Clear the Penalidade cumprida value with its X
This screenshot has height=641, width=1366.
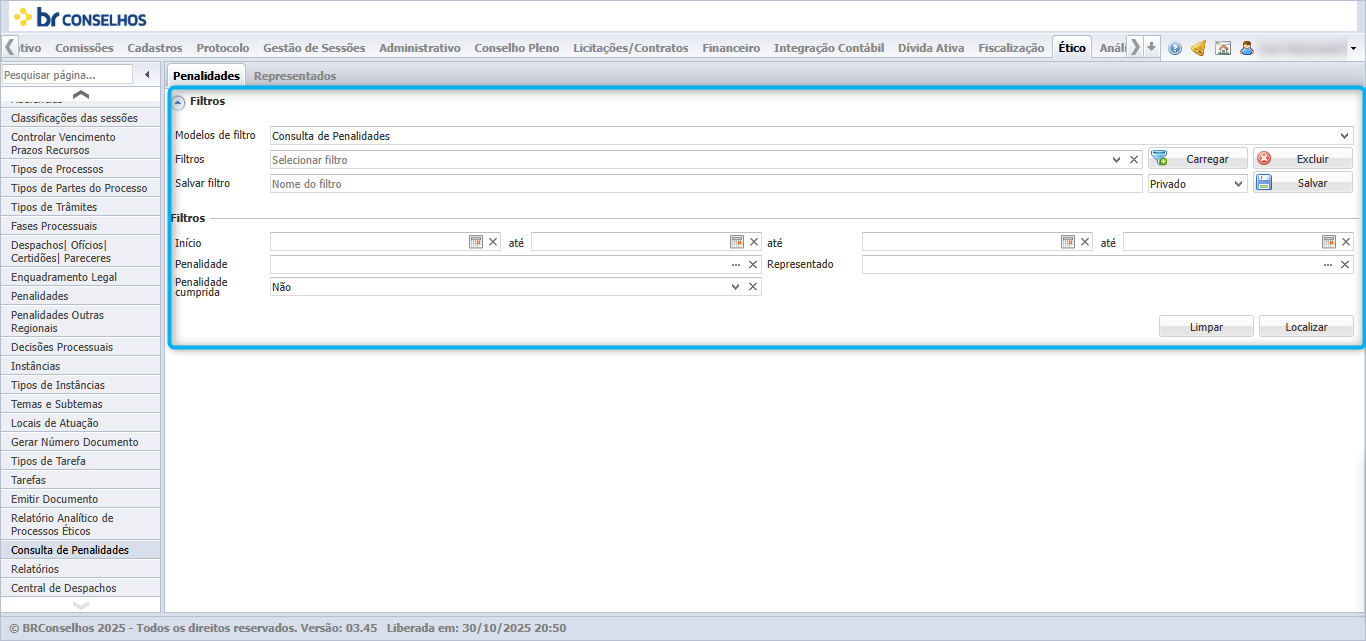[753, 287]
